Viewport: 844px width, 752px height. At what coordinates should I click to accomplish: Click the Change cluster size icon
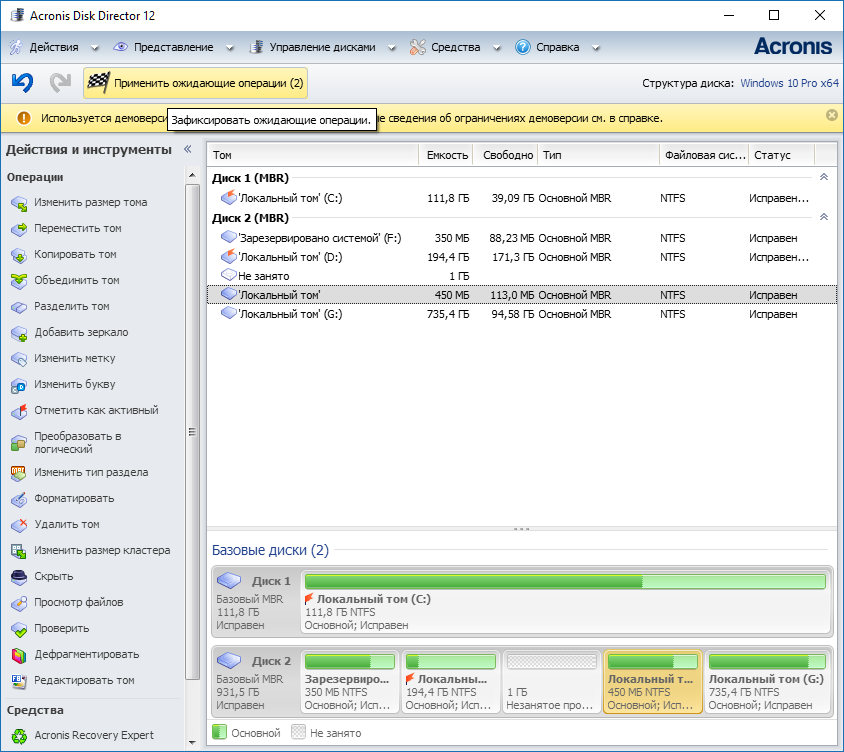pyautogui.click(x=19, y=551)
